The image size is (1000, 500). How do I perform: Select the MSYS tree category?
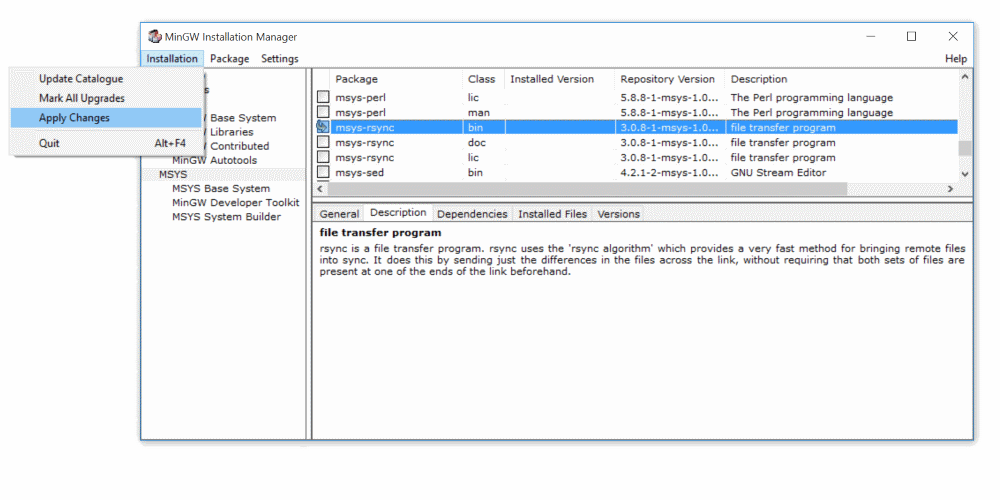coord(173,174)
